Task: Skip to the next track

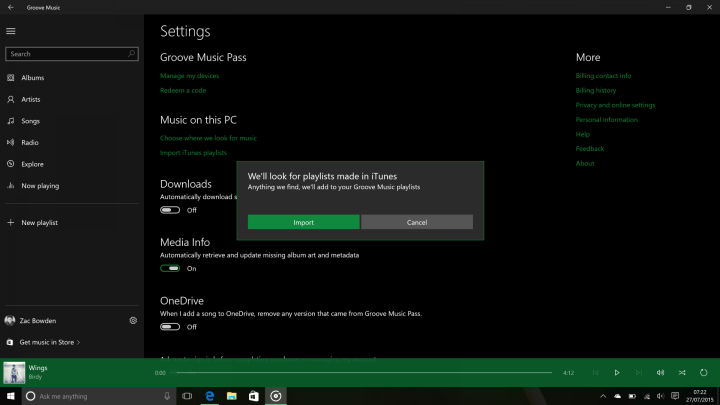Action: pos(639,372)
